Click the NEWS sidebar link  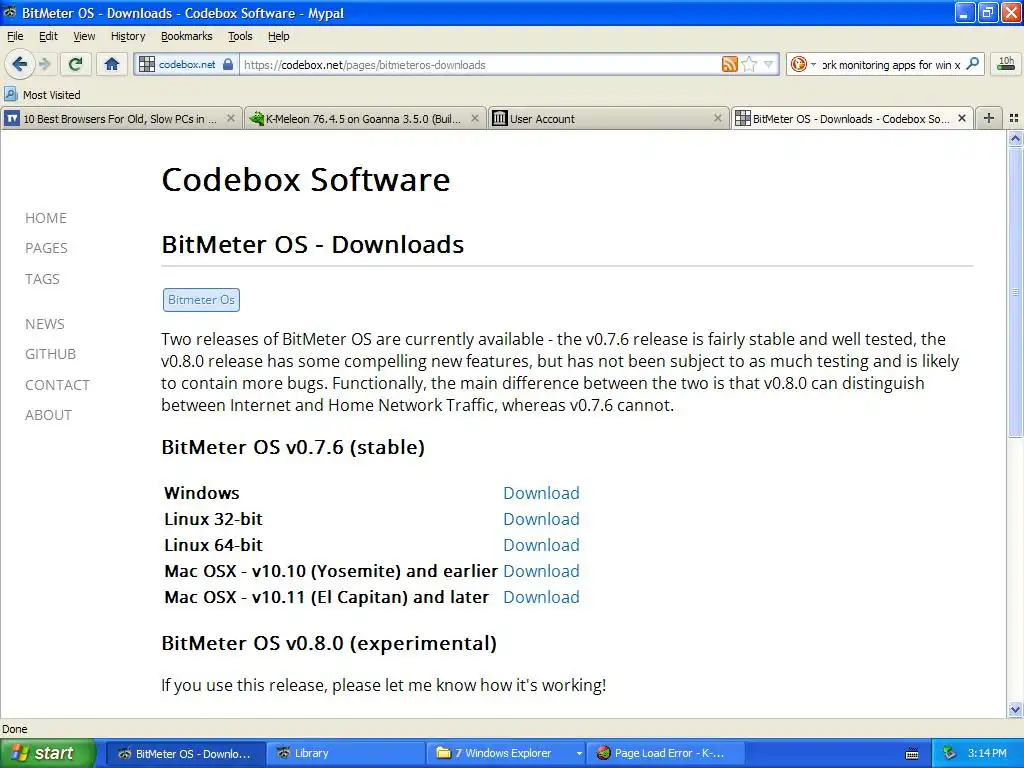pos(45,324)
